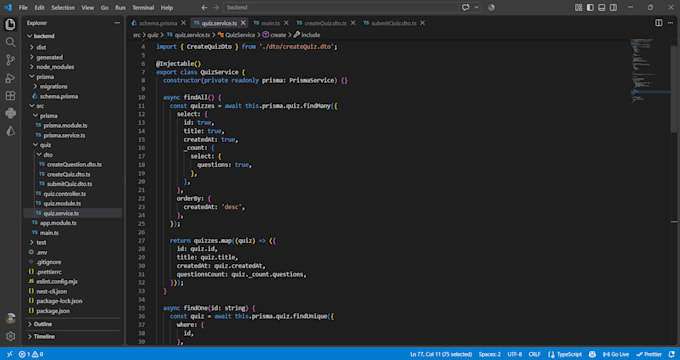This screenshot has height=360, width=680.
Task: Open the View menu
Action: point(88,7)
